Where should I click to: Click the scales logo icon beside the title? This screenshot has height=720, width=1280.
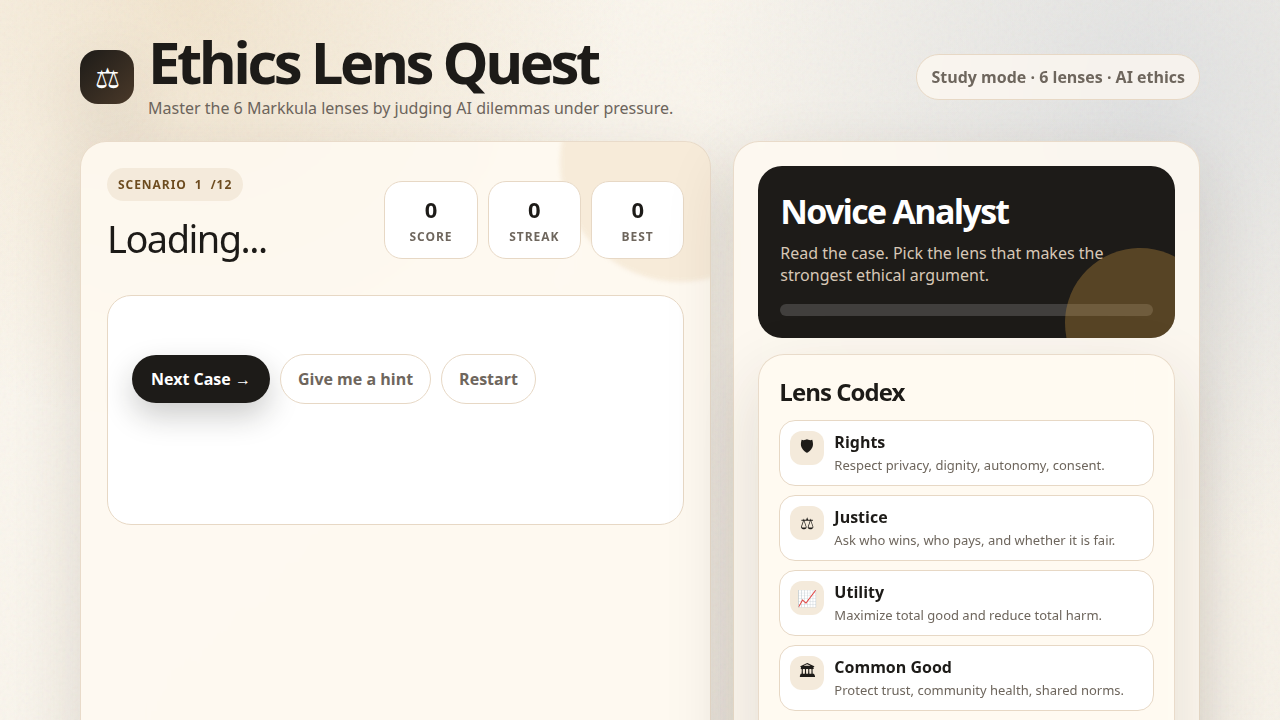click(x=107, y=77)
